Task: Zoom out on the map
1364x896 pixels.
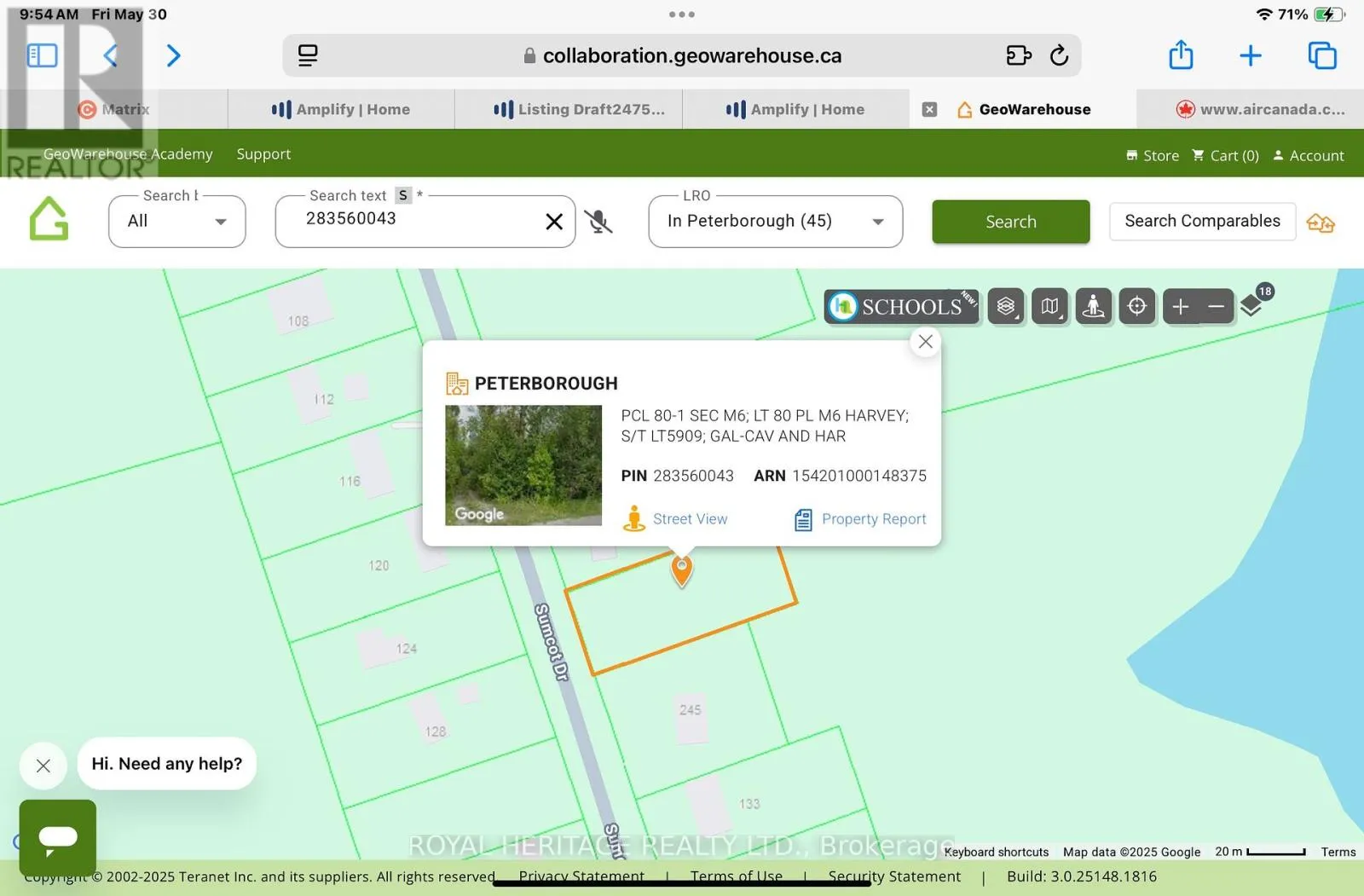Action: 1217,307
